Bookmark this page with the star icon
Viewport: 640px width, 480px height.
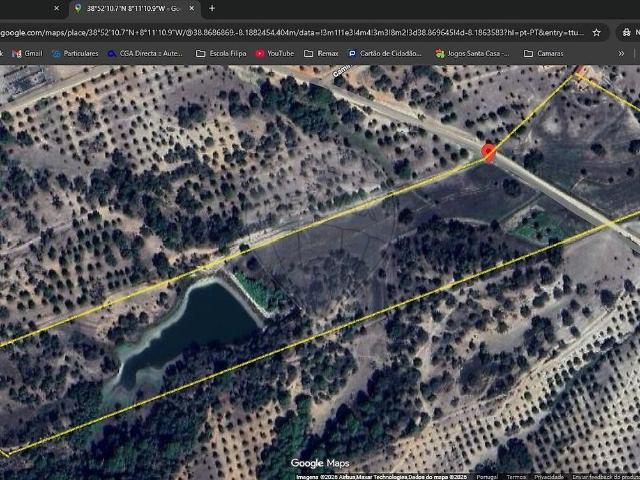pos(596,33)
